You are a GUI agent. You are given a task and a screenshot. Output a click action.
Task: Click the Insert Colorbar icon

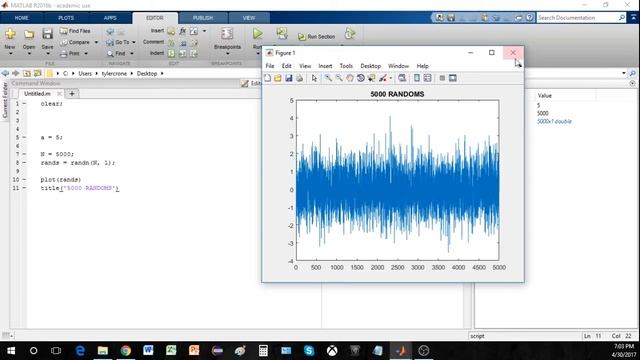tap(417, 78)
